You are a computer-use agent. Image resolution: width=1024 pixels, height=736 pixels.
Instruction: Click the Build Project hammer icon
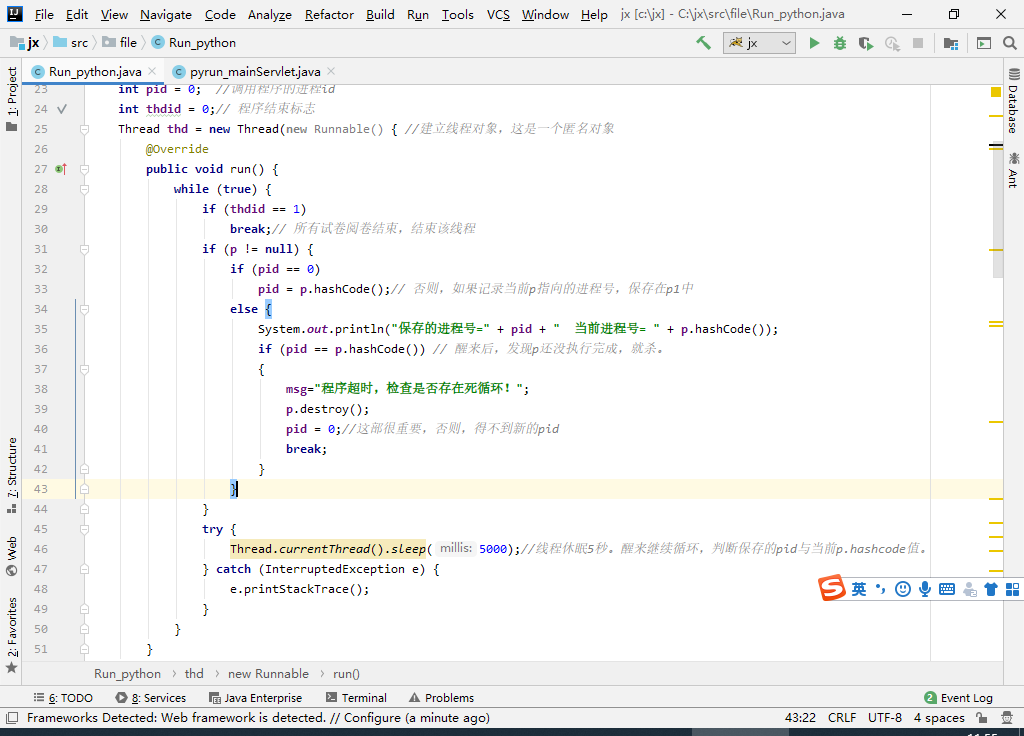pyautogui.click(x=704, y=43)
